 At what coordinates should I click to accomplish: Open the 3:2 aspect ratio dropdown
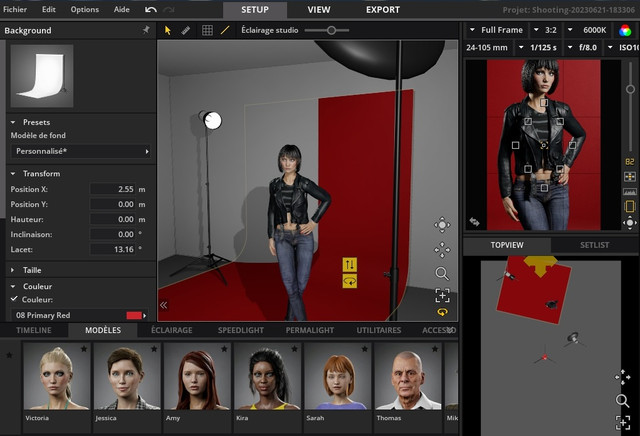tap(546, 30)
